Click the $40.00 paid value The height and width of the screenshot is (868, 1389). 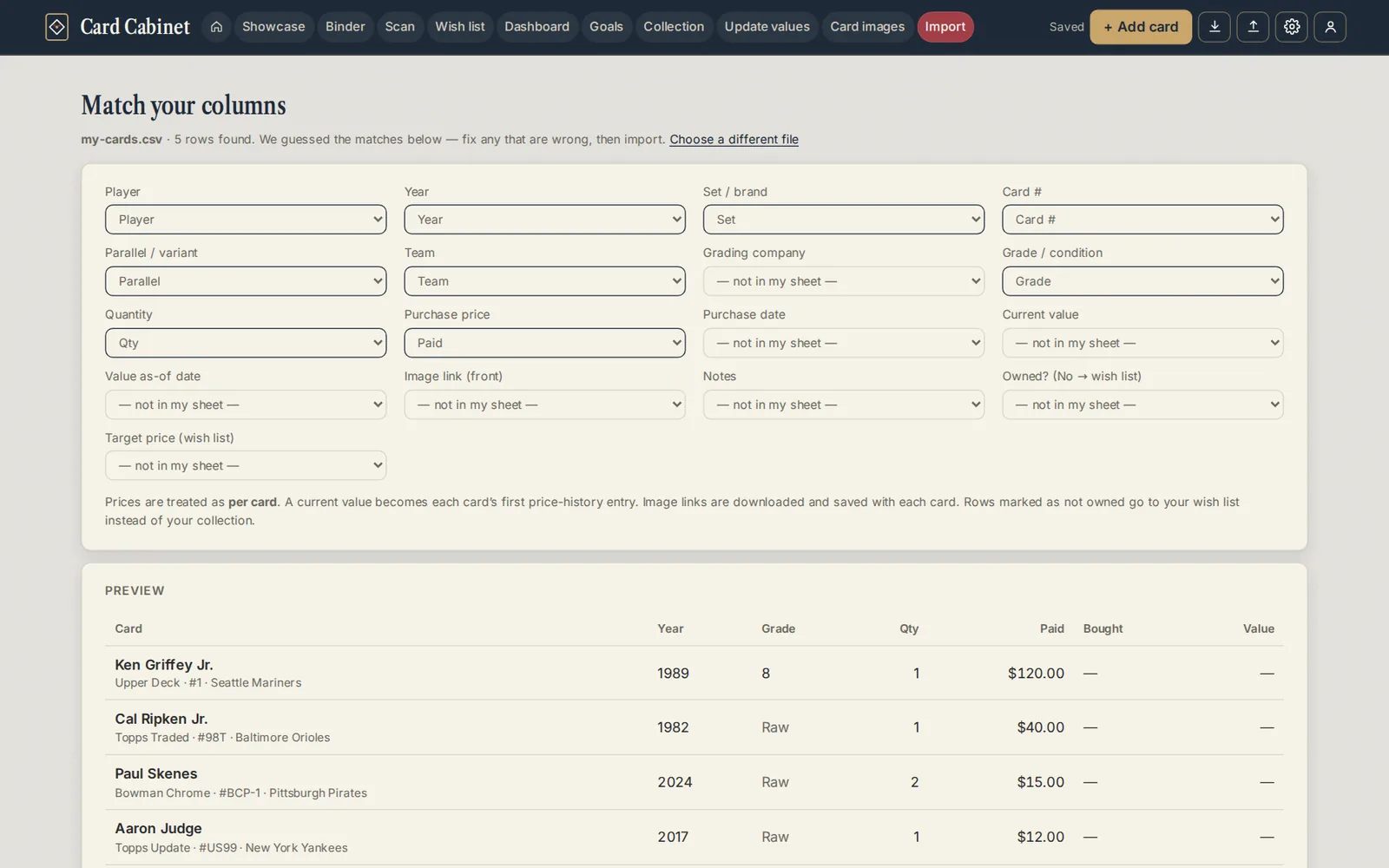click(1040, 727)
